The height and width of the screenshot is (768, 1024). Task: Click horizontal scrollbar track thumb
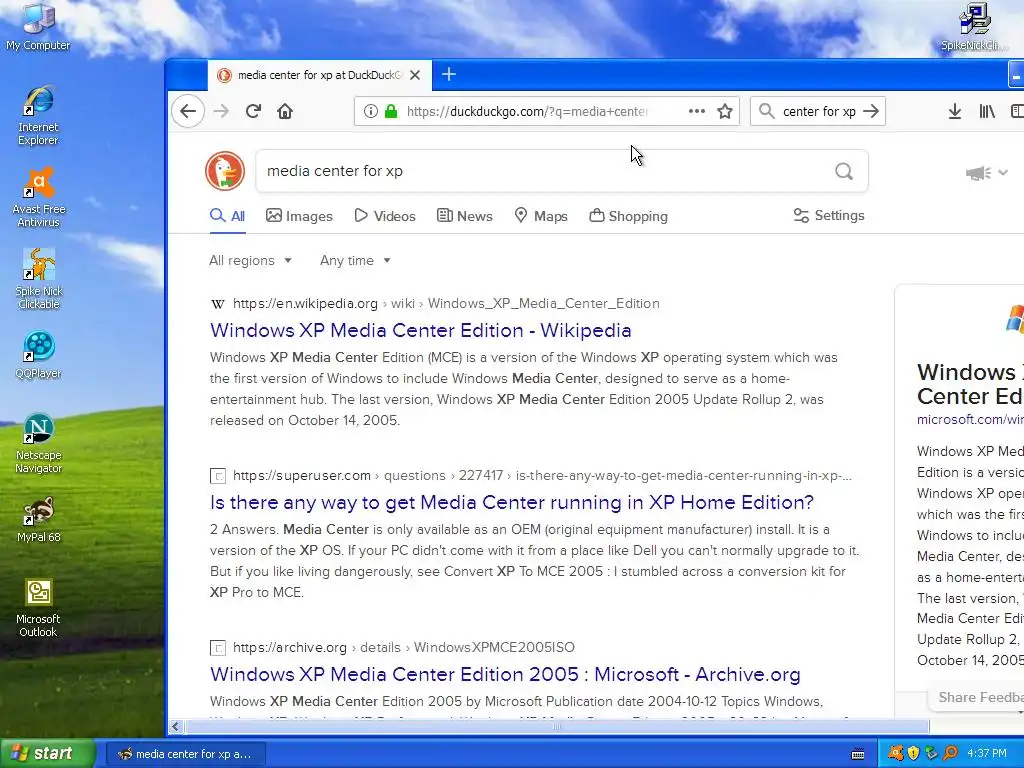[x=556, y=726]
